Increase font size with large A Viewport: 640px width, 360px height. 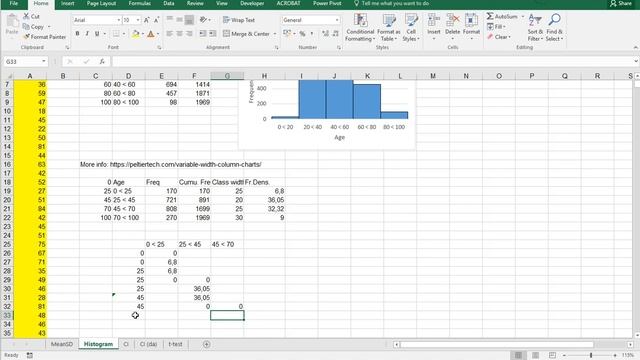click(147, 20)
